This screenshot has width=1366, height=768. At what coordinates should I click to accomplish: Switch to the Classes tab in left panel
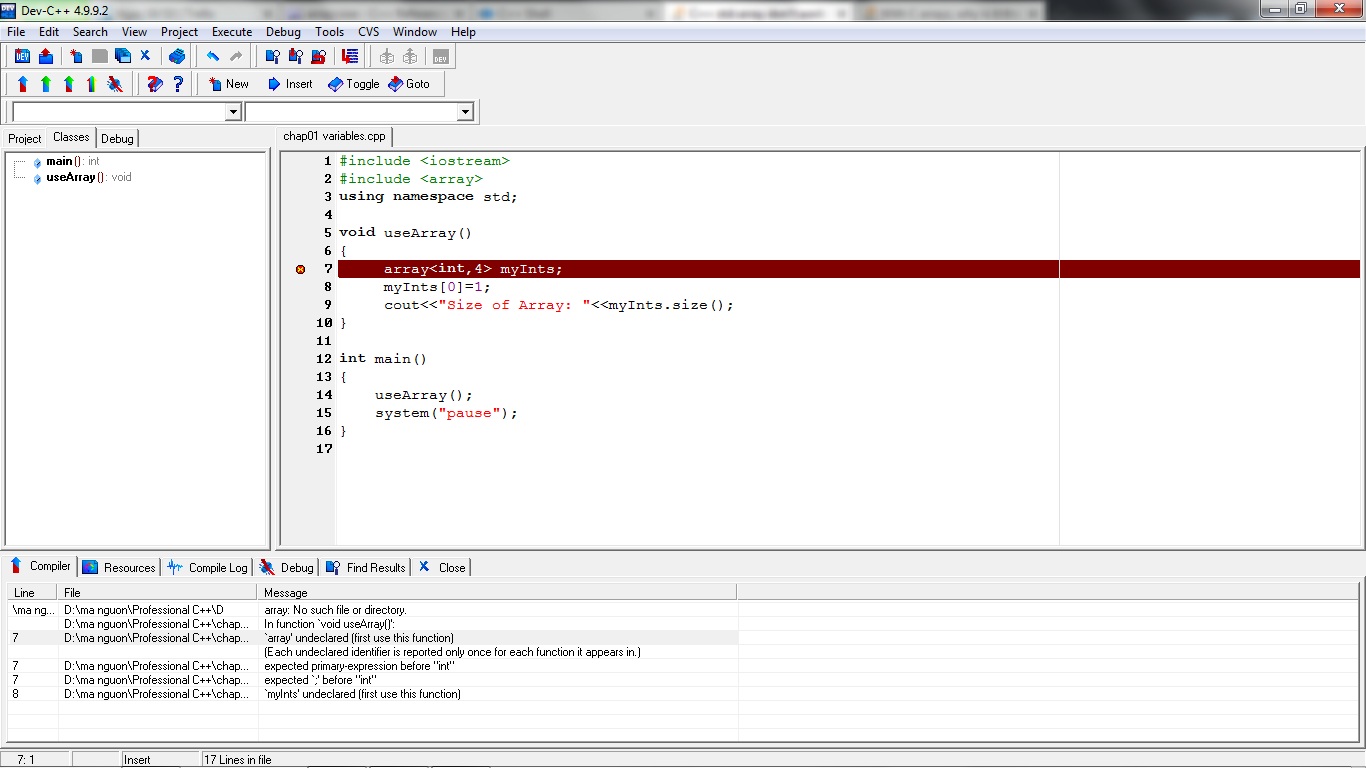point(71,137)
